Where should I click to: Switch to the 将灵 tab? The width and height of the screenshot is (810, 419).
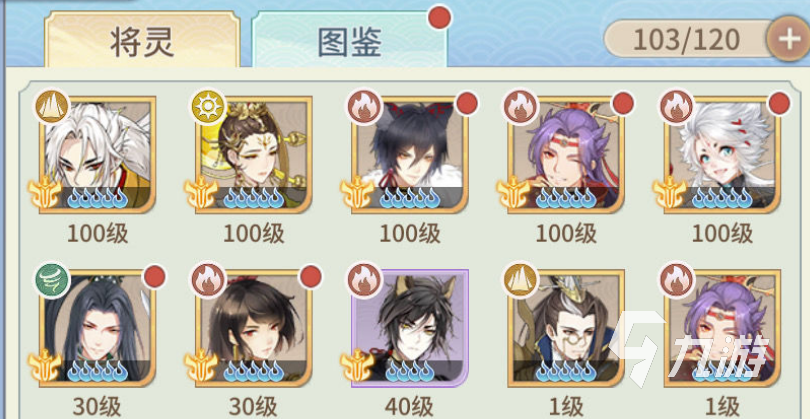click(x=142, y=40)
